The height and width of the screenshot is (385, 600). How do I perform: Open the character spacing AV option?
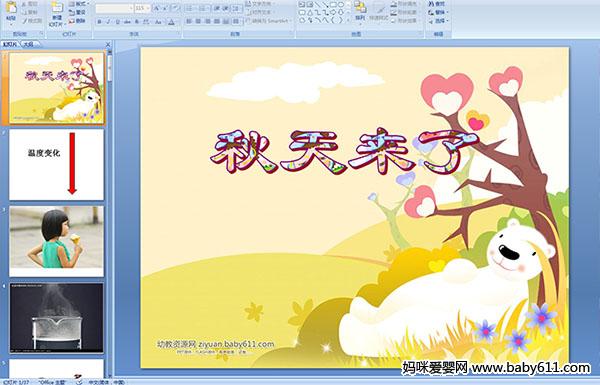(146, 22)
